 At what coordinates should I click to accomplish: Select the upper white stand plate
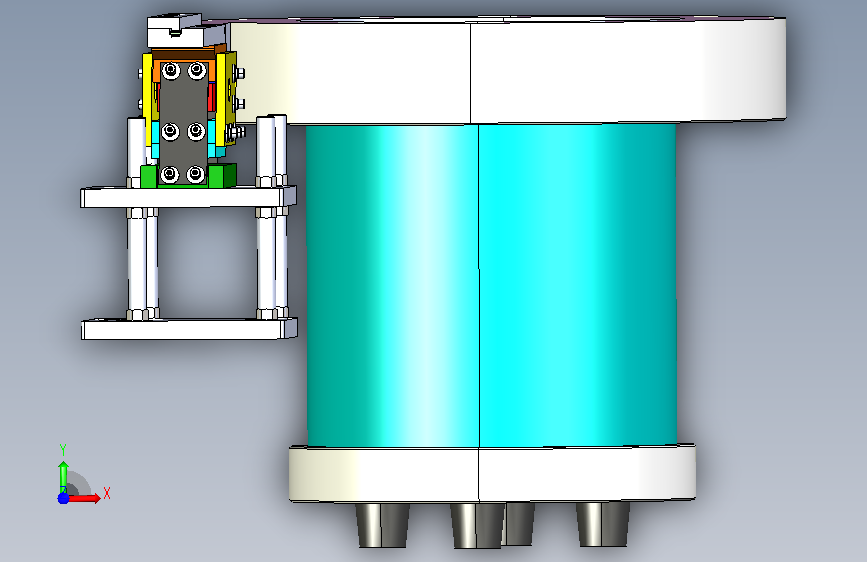click(188, 197)
